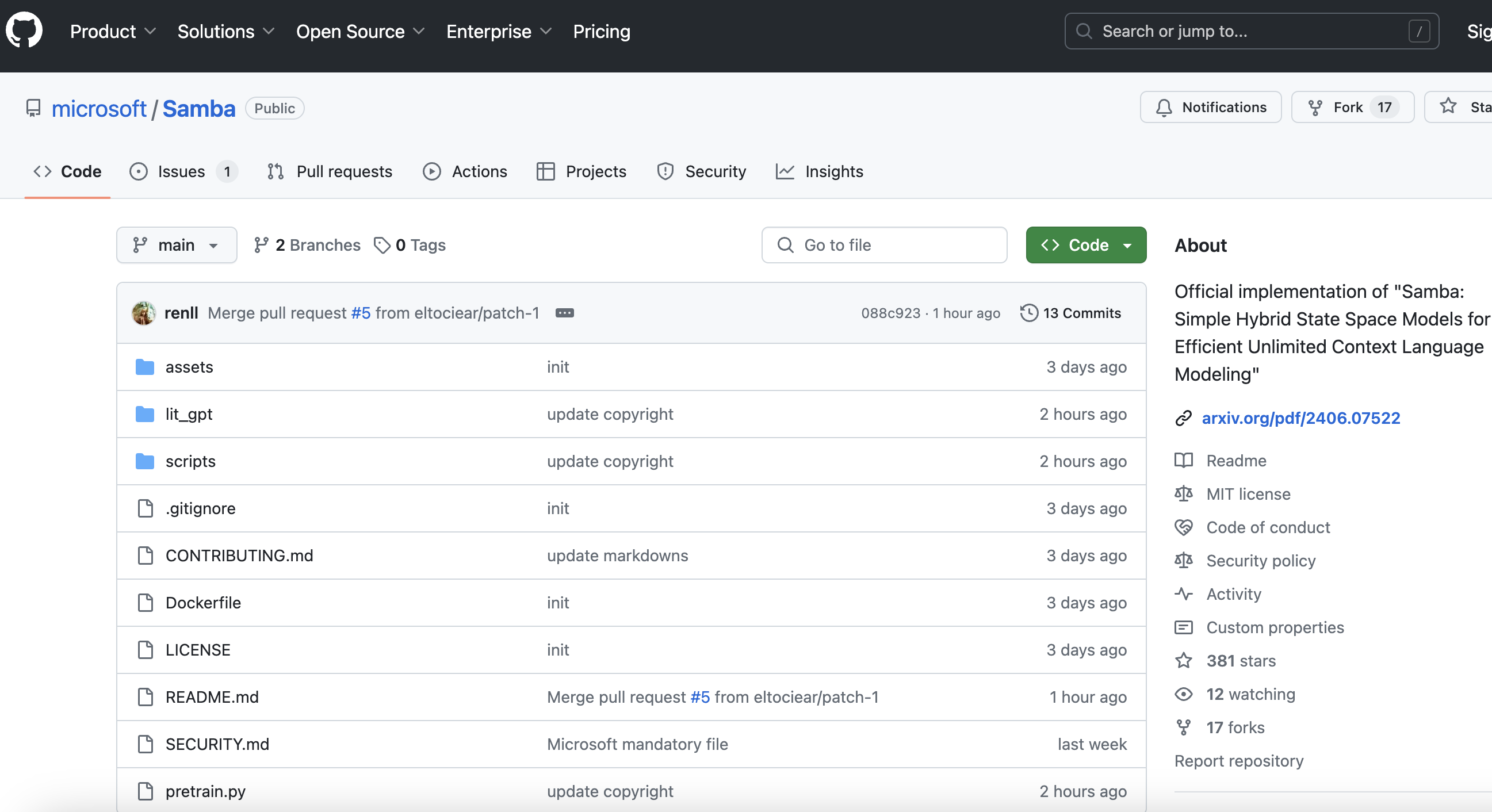Viewport: 1492px width, 812px height.
Task: Open the green Code clone dropdown
Action: tap(1086, 245)
